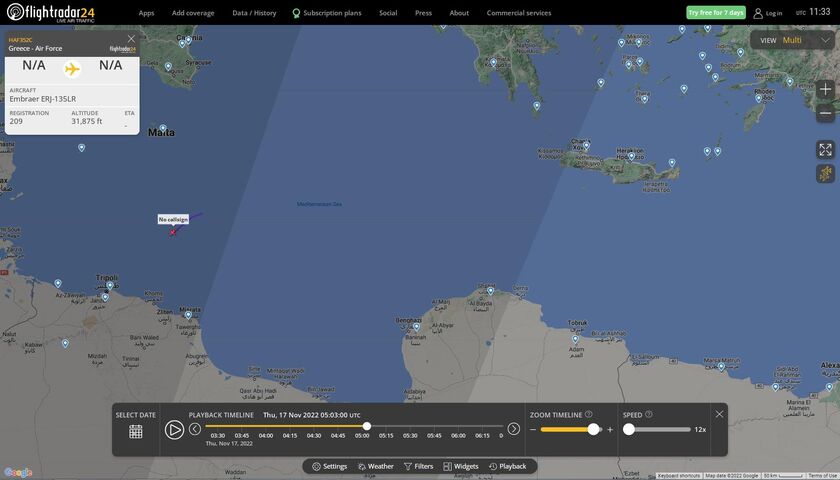The height and width of the screenshot is (480, 840).
Task: Open Subscription plans menu item
Action: [329, 13]
